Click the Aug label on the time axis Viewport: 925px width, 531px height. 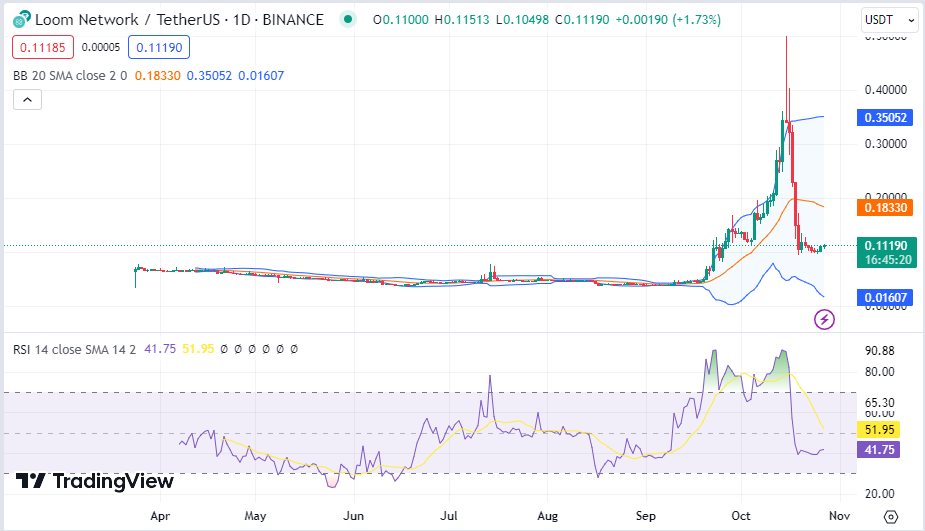click(x=547, y=516)
